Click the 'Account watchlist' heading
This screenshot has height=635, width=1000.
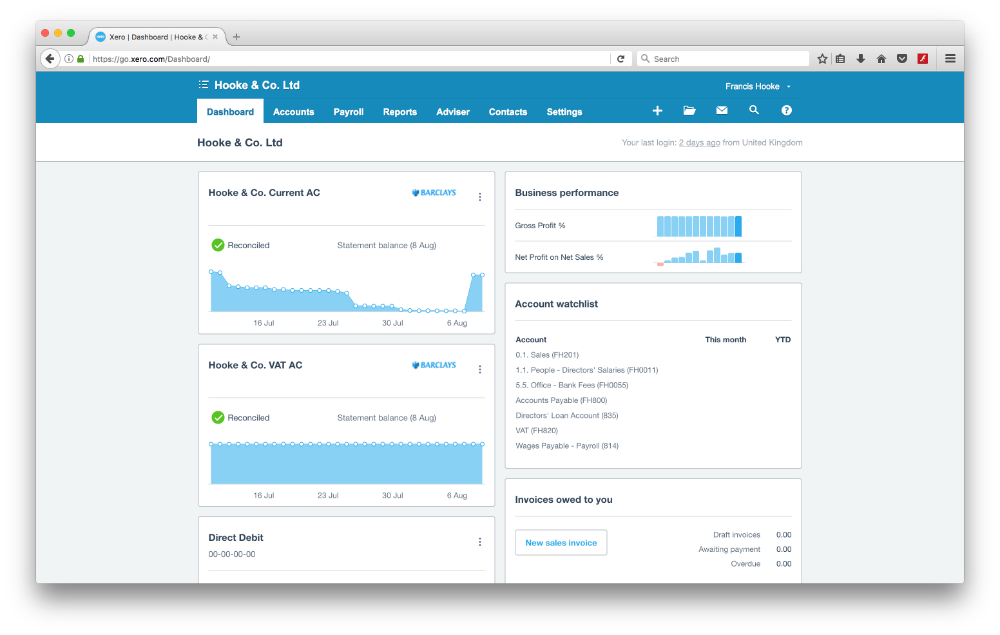(x=556, y=304)
